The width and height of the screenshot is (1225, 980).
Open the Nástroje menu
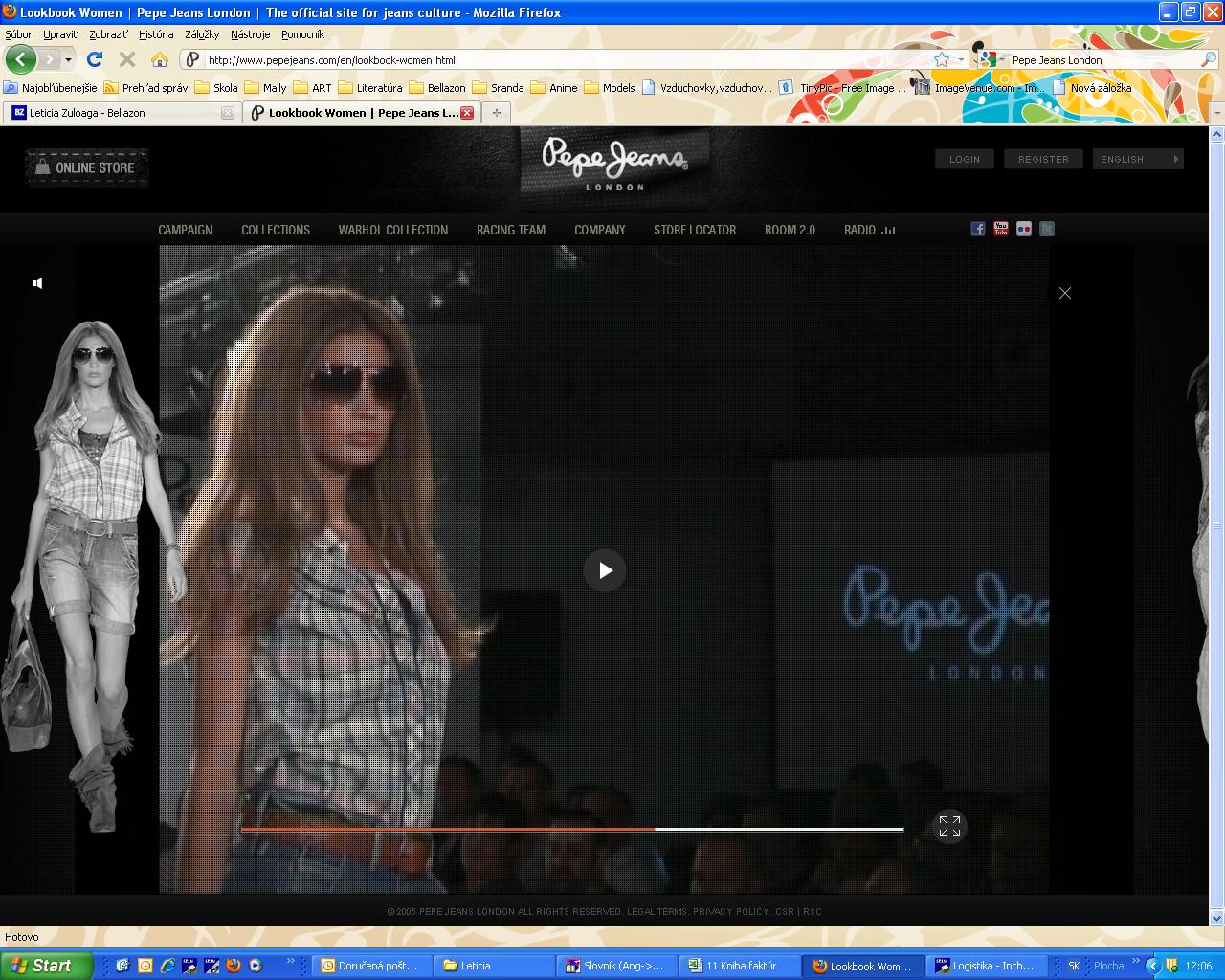[250, 34]
